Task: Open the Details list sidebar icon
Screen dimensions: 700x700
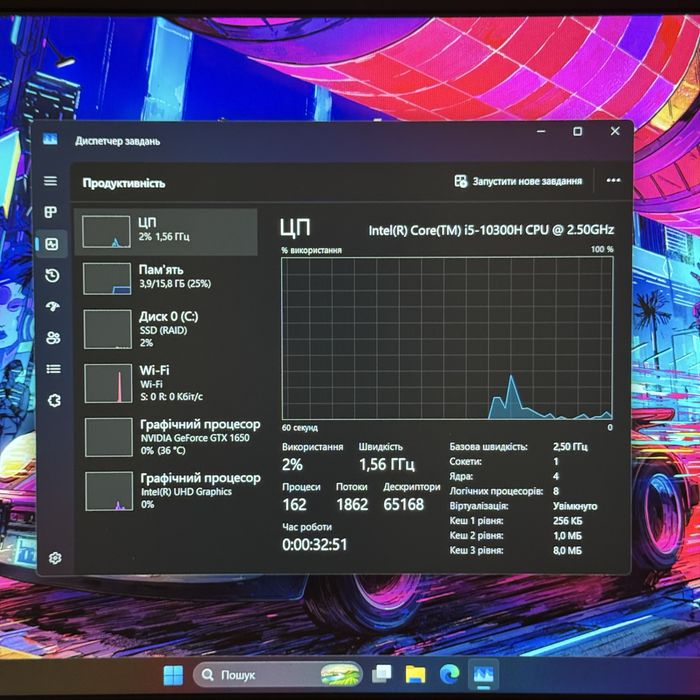Action: 54,369
